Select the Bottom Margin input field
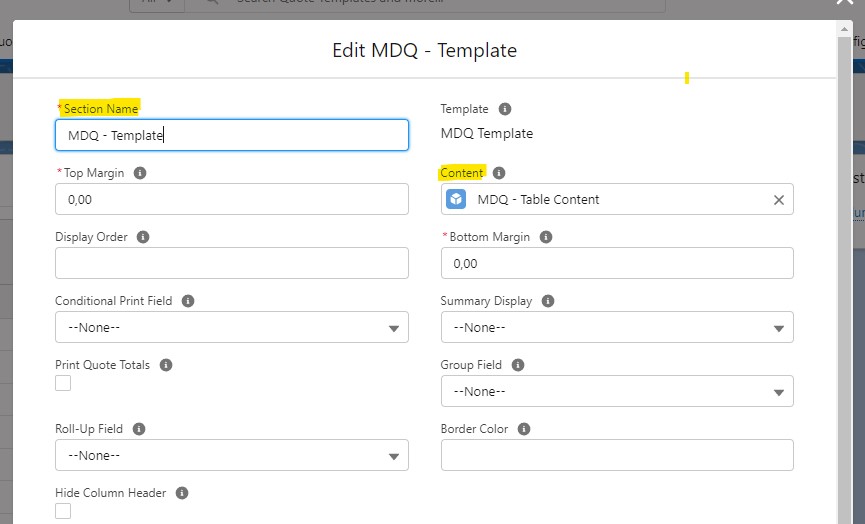865x524 pixels. pos(617,263)
